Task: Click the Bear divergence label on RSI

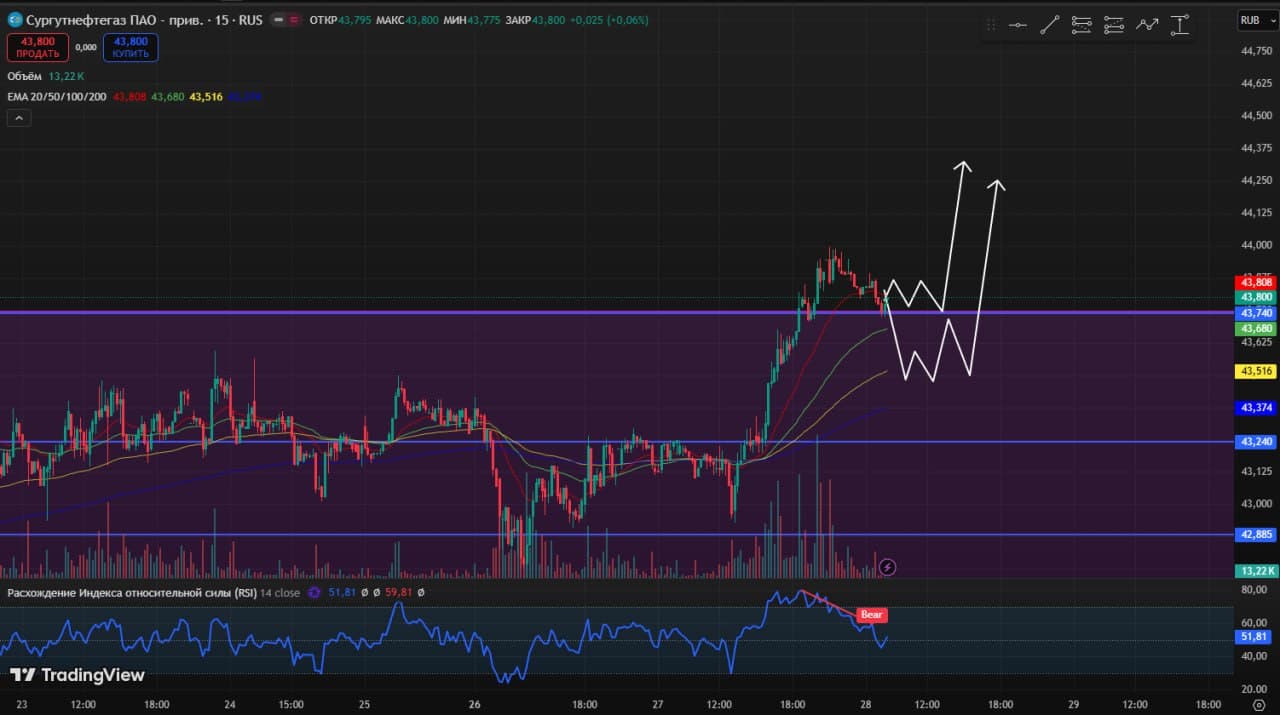Action: coord(872,615)
